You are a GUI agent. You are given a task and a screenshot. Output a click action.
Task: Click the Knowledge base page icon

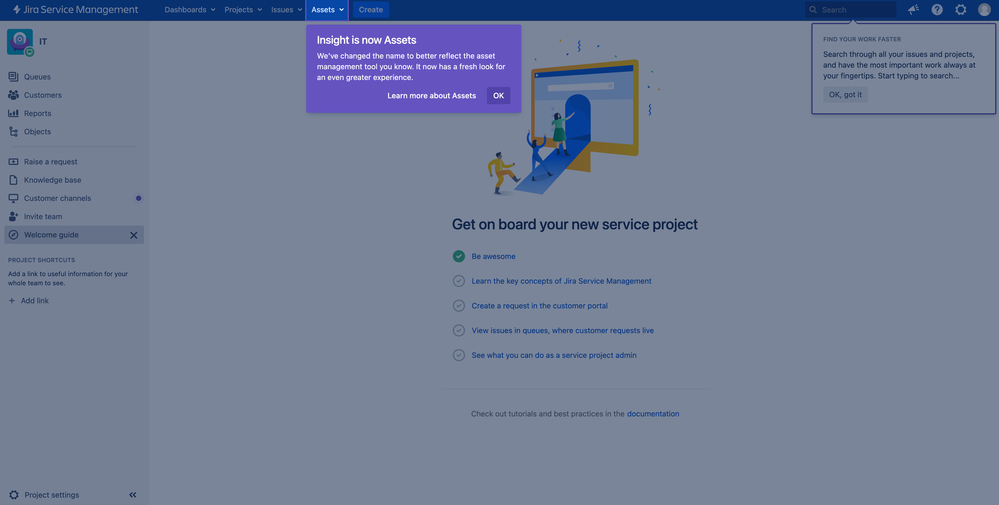tap(13, 180)
